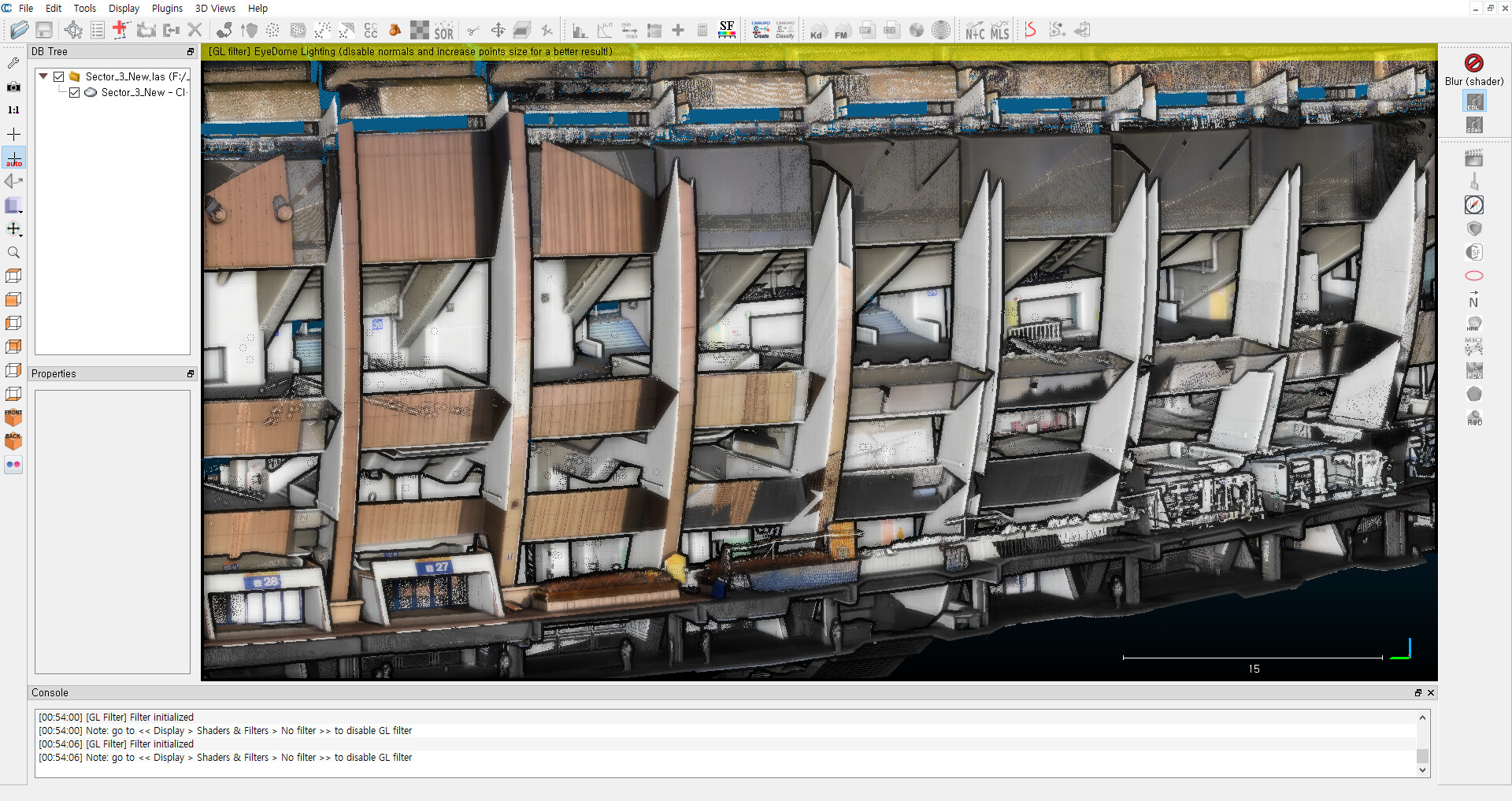1512x801 pixels.
Task: Float the Properties panel
Action: (x=191, y=374)
